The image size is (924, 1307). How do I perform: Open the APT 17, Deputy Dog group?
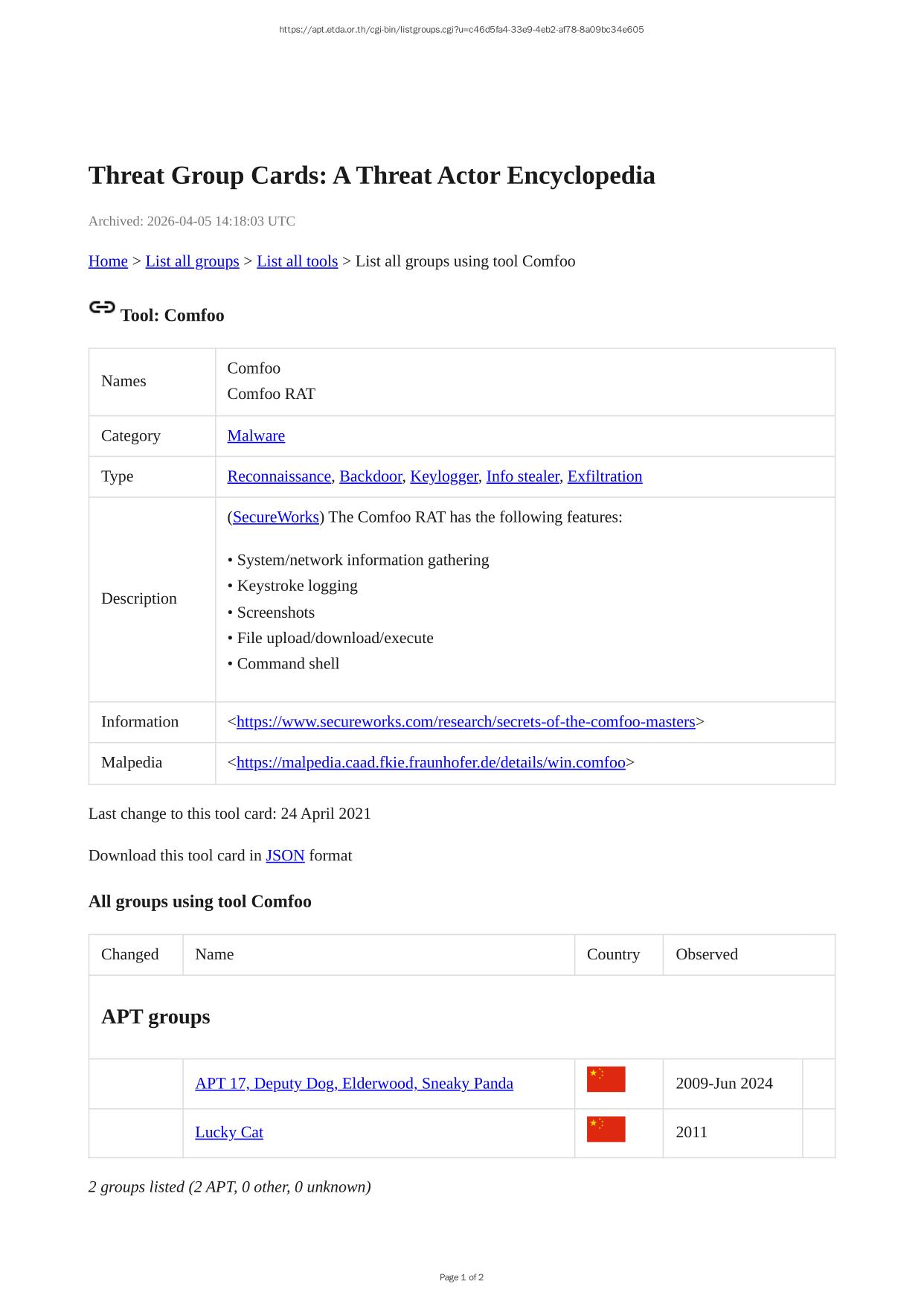pos(354,1084)
